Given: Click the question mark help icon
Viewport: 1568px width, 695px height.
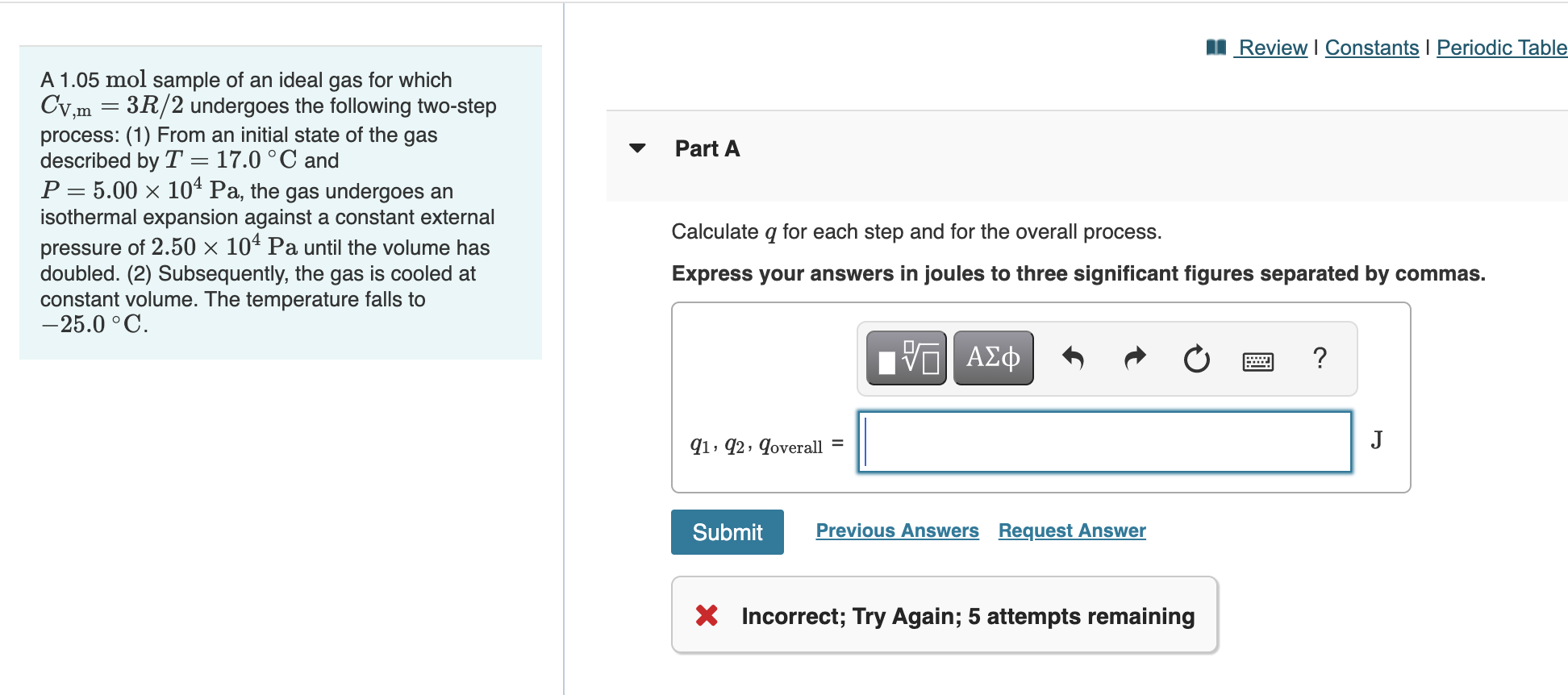Looking at the screenshot, I should pos(1320,358).
